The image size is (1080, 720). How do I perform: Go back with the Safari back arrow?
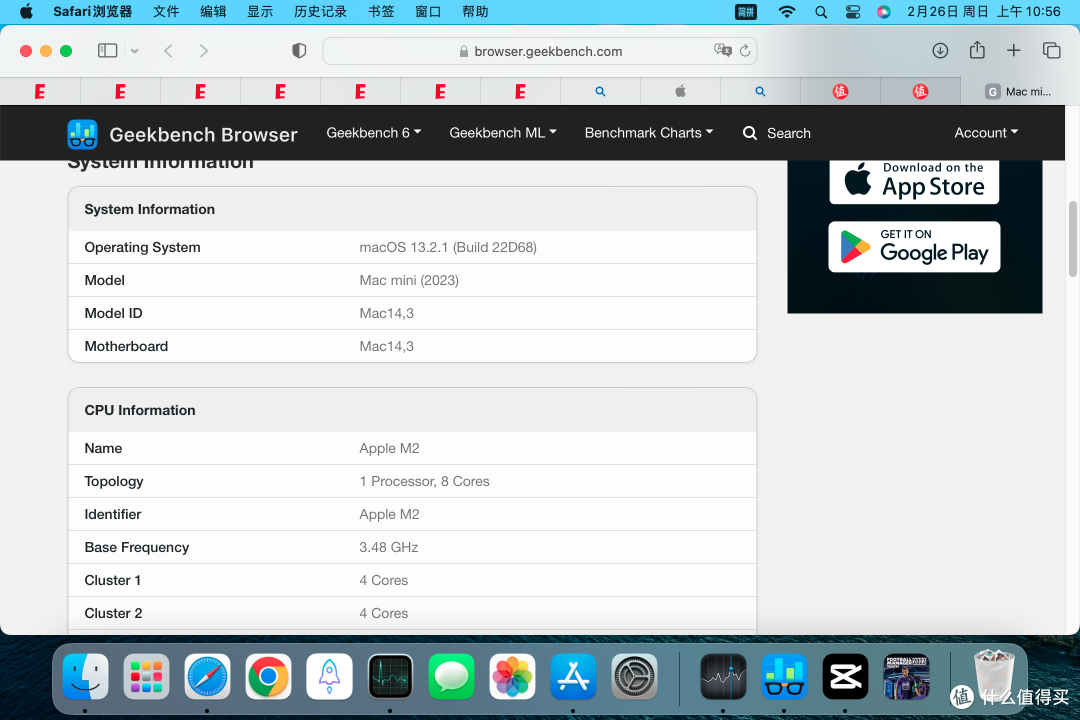pyautogui.click(x=168, y=50)
